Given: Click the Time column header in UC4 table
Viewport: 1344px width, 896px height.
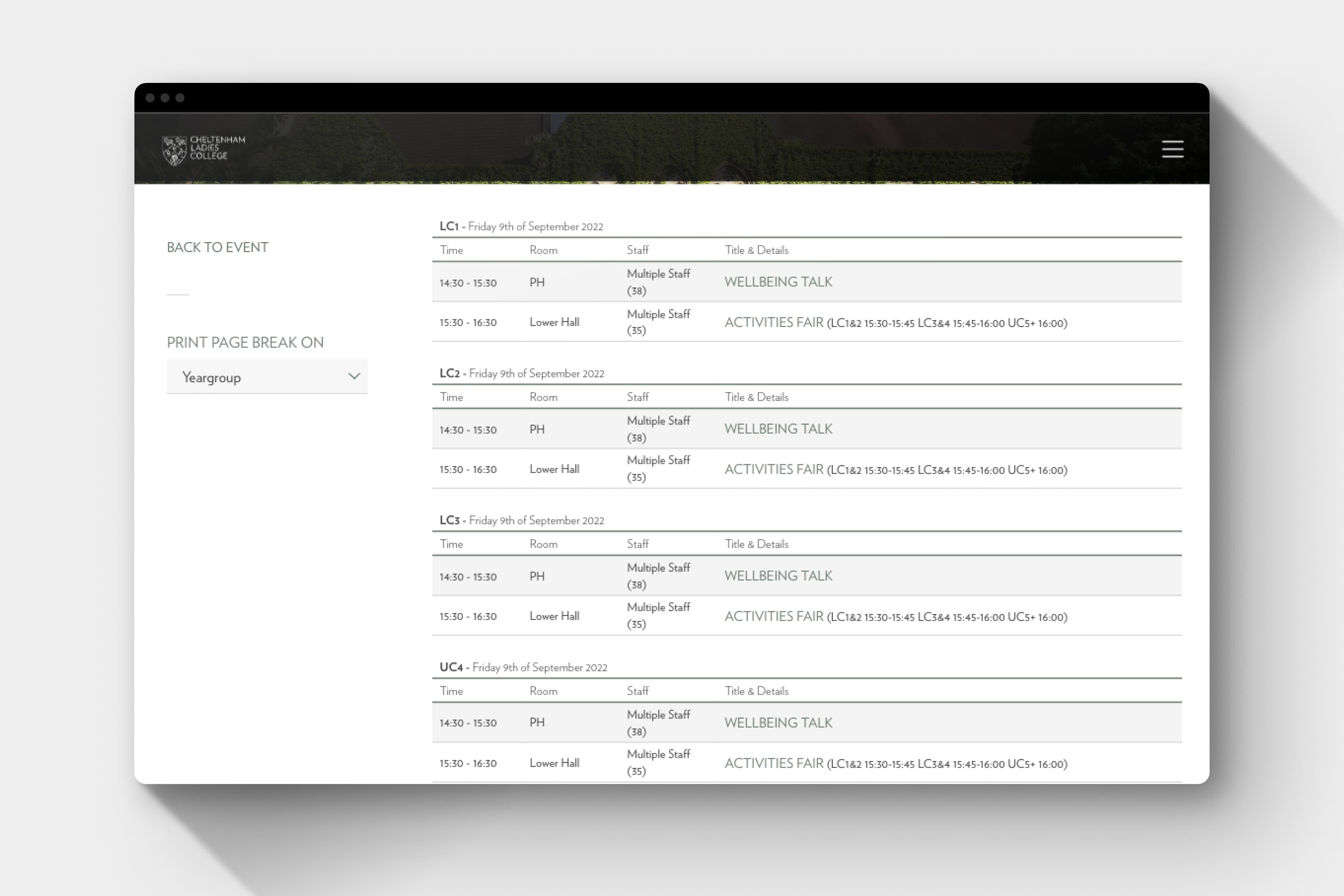Looking at the screenshot, I should [451, 690].
